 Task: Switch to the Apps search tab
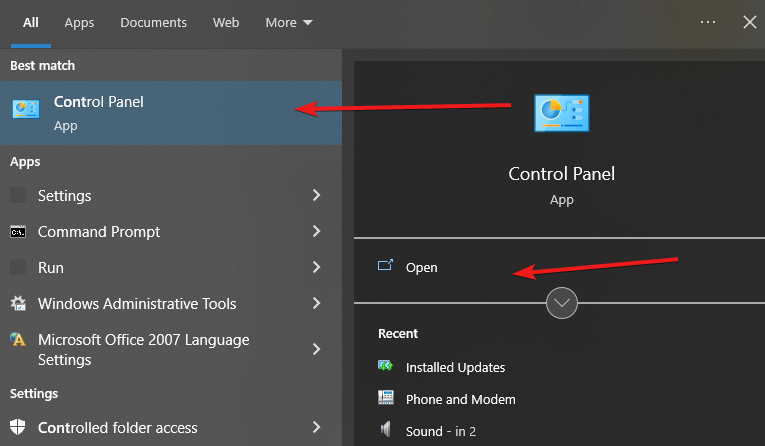click(x=79, y=22)
